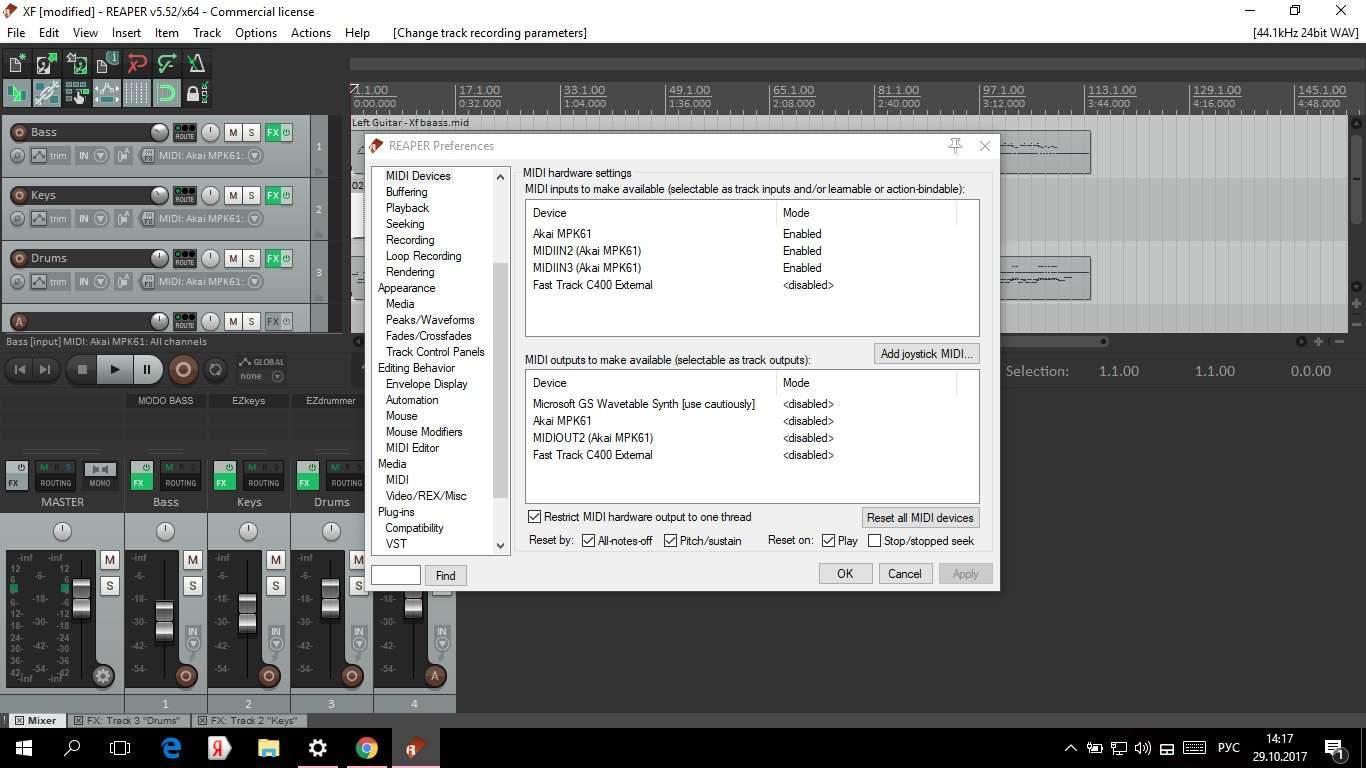Click the New Project toolbar icon
1366x768 pixels.
point(16,64)
